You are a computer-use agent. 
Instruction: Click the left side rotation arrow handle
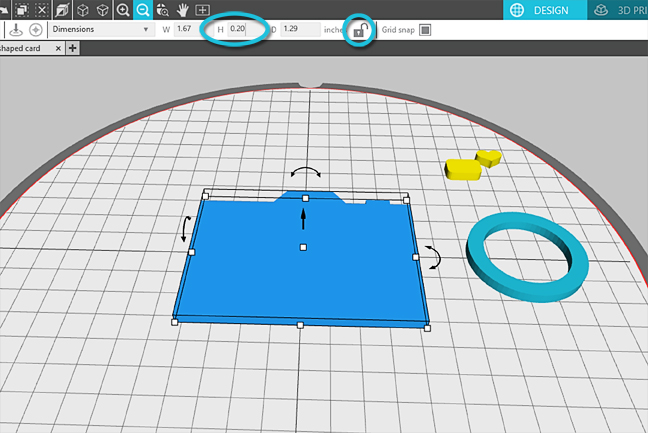(186, 229)
